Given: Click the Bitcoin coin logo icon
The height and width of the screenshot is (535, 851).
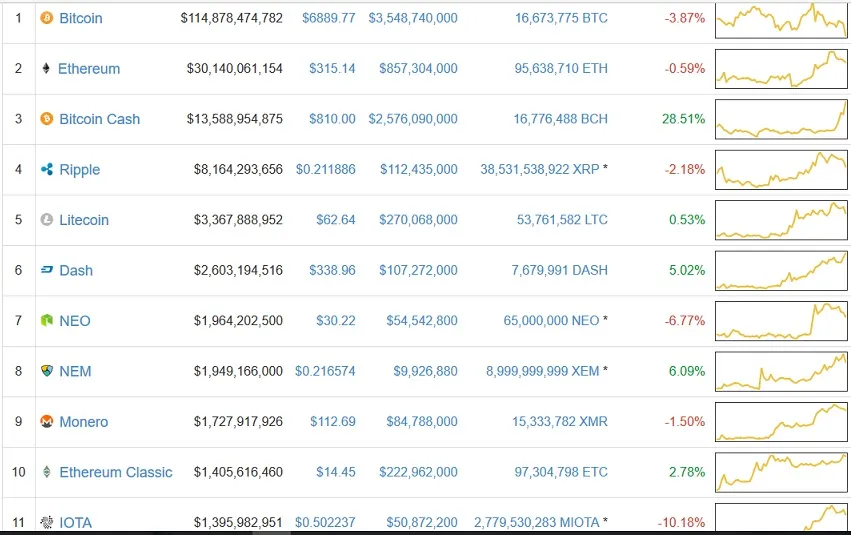Looking at the screenshot, I should tap(47, 18).
